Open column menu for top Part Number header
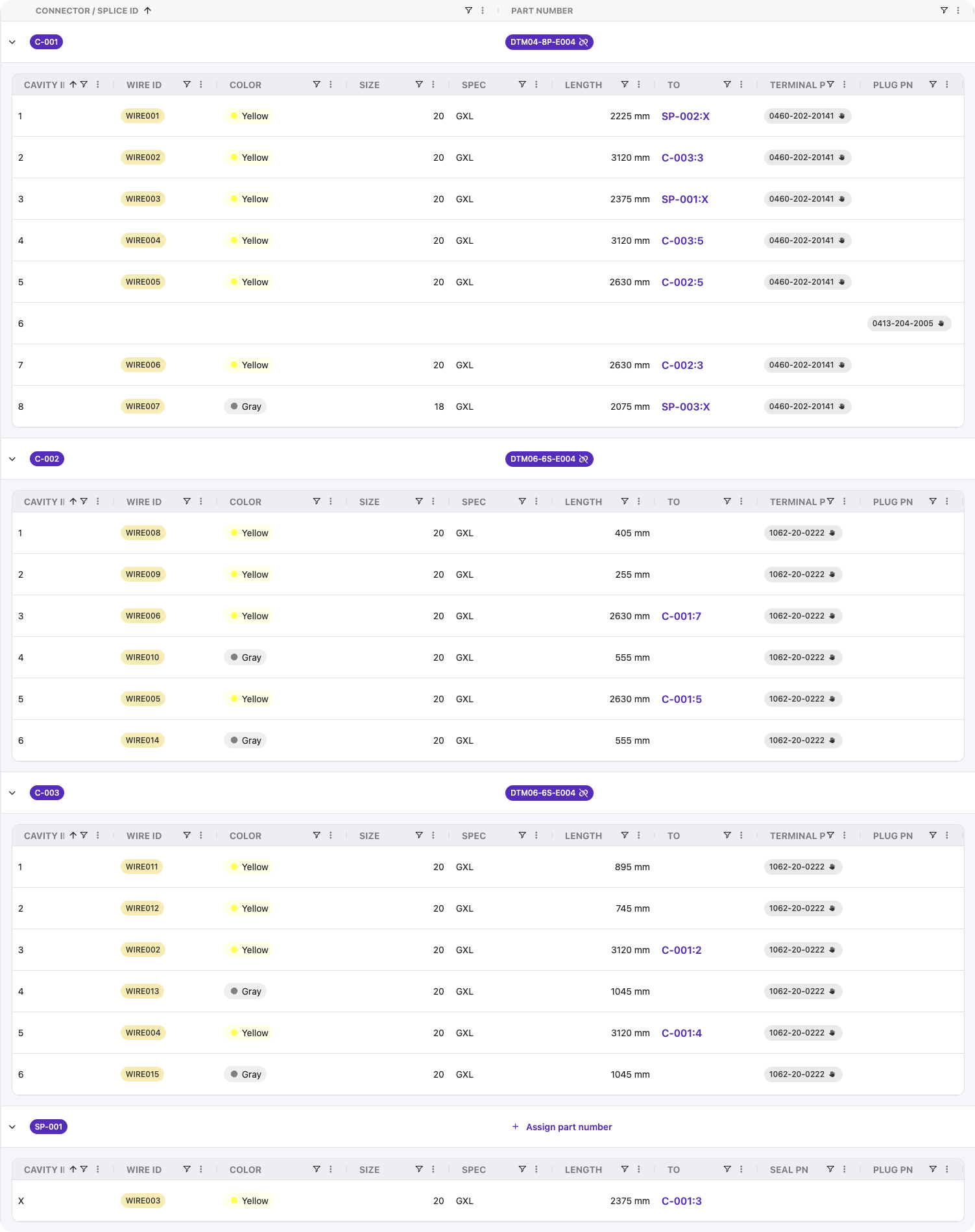This screenshot has width=975, height=1232. pos(958,10)
